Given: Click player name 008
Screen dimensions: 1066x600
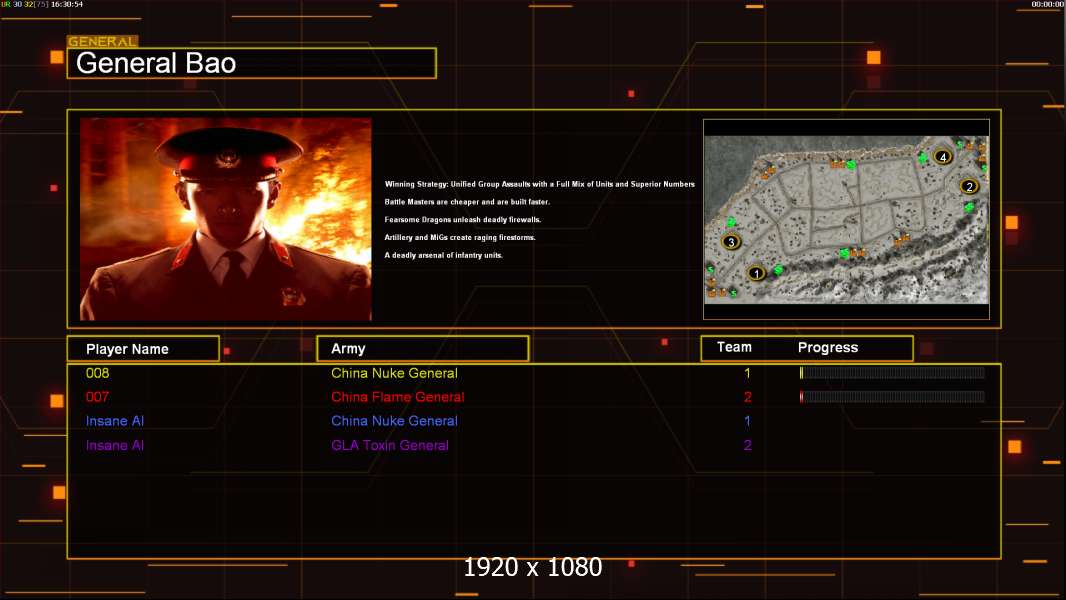Looking at the screenshot, I should (97, 373).
